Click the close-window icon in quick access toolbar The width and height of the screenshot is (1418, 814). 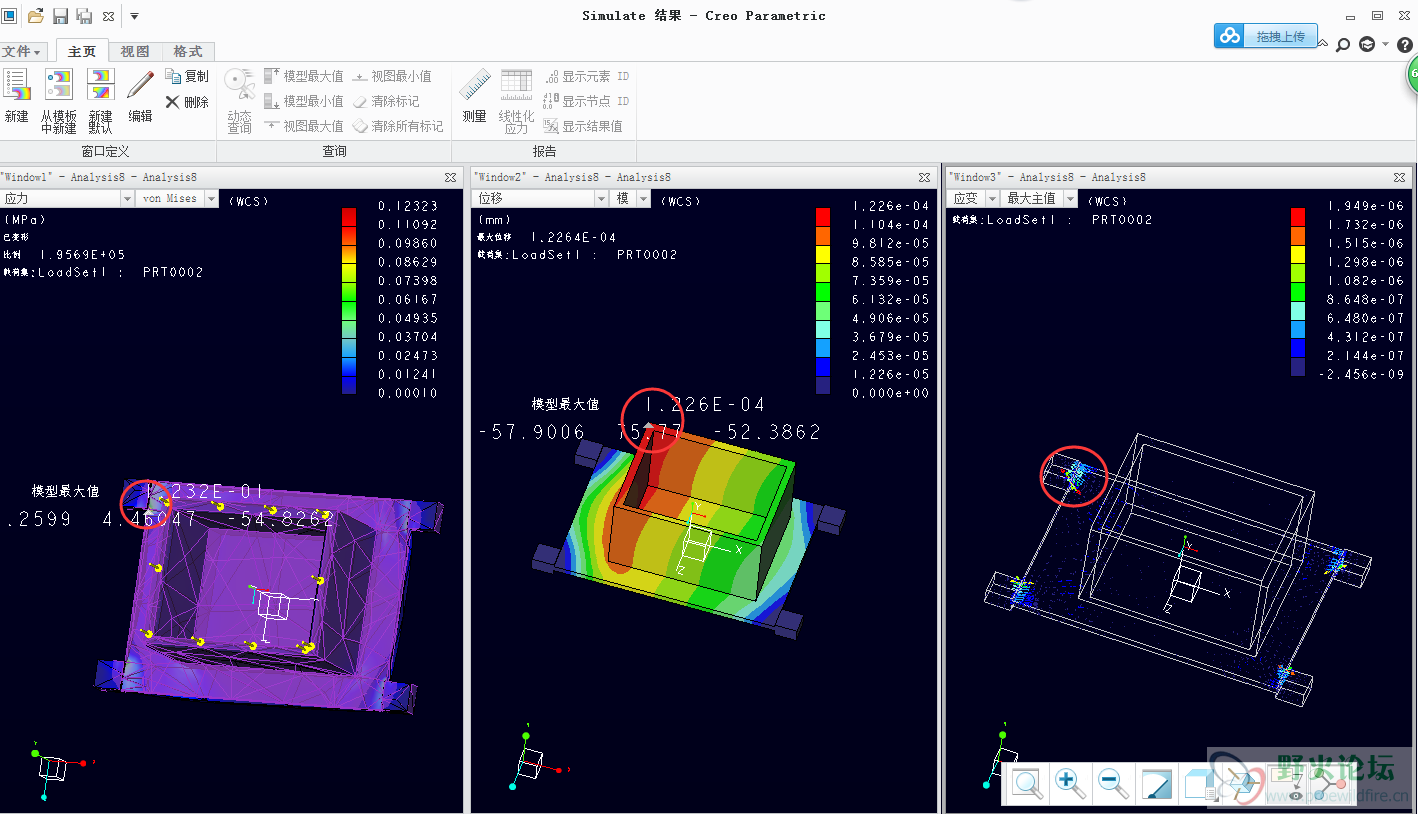click(x=108, y=16)
